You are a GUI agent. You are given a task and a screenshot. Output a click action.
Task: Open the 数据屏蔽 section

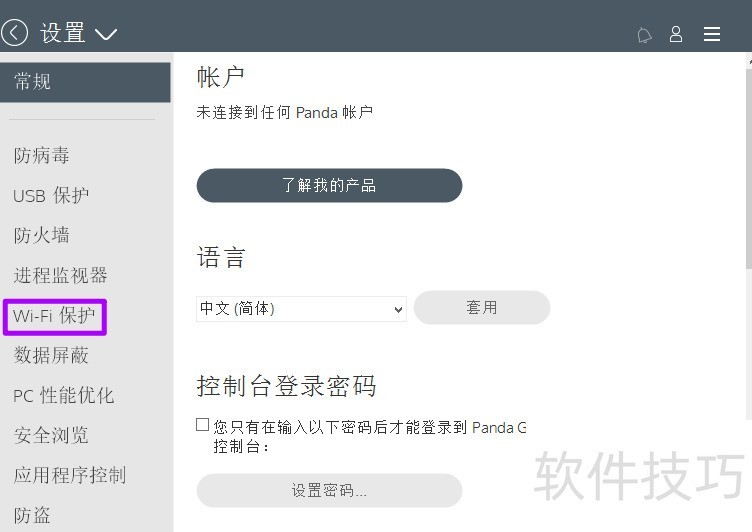[x=51, y=356]
